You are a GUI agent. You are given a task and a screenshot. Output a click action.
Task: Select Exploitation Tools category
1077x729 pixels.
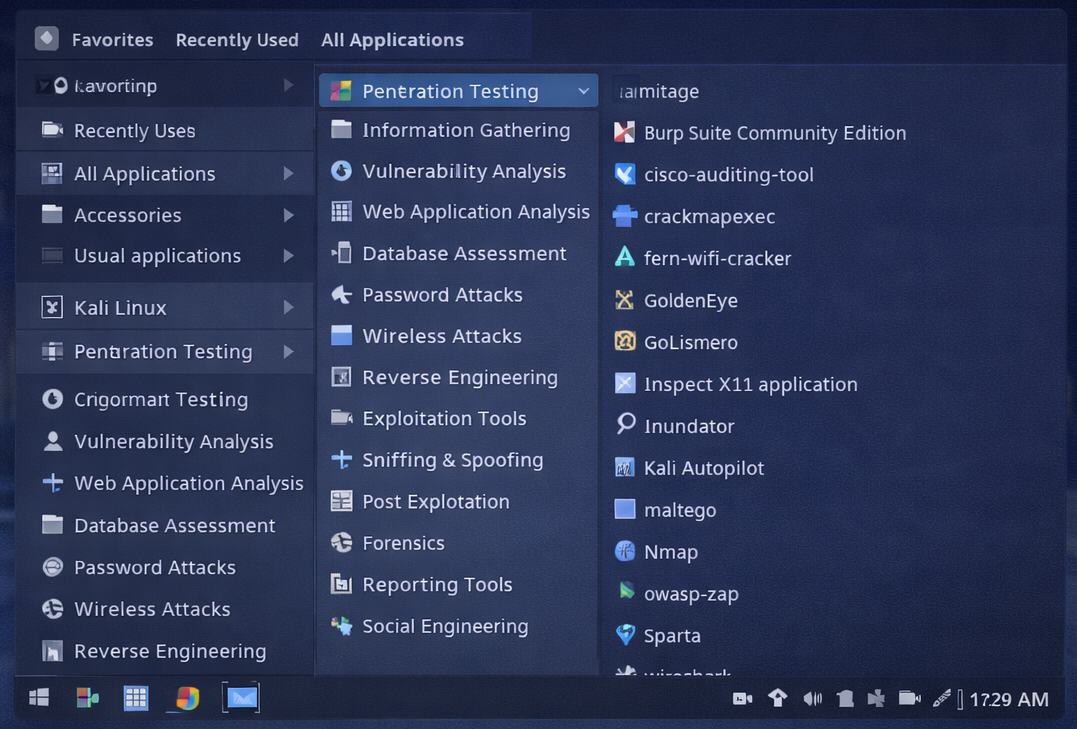458,418
